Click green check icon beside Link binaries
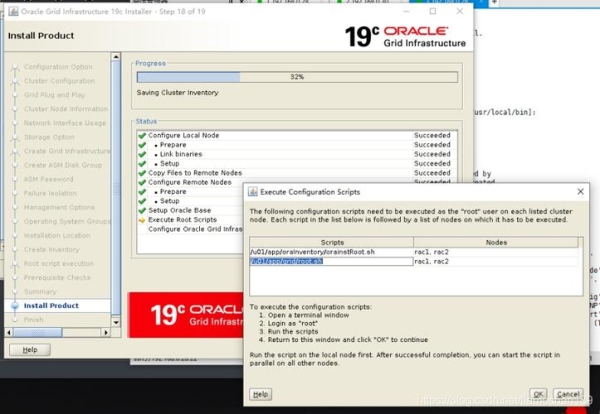The image size is (600, 414). pos(142,154)
